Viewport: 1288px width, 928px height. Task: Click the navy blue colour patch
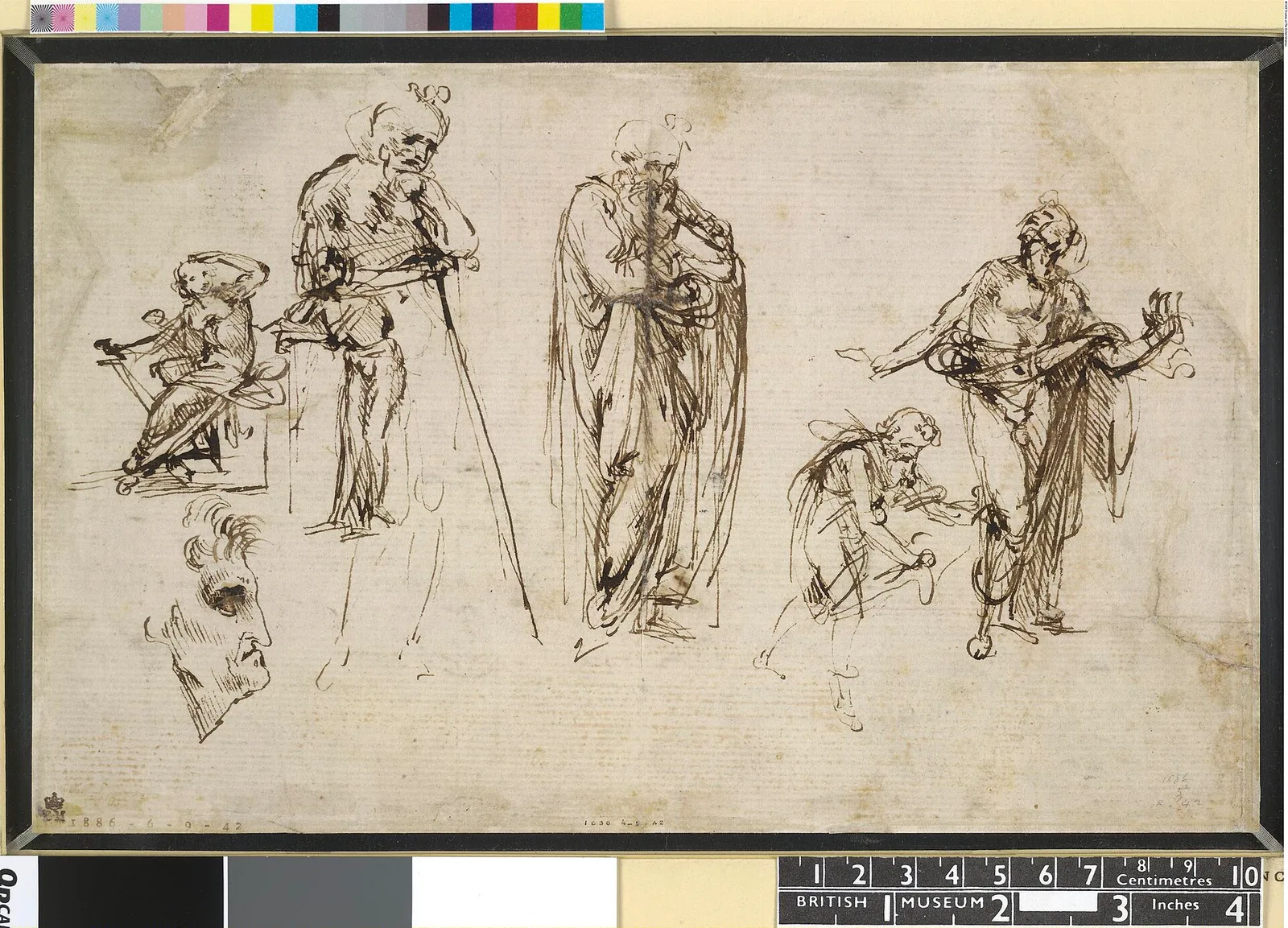click(x=482, y=17)
